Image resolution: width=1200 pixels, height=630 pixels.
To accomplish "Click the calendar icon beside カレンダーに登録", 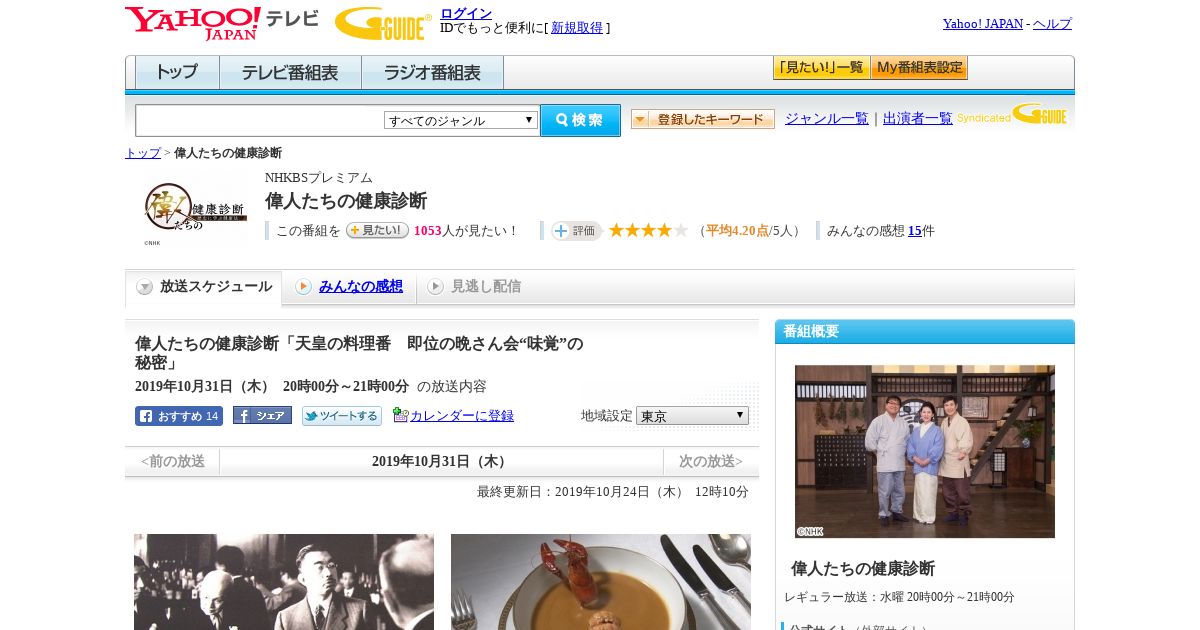I will pyautogui.click(x=400, y=415).
